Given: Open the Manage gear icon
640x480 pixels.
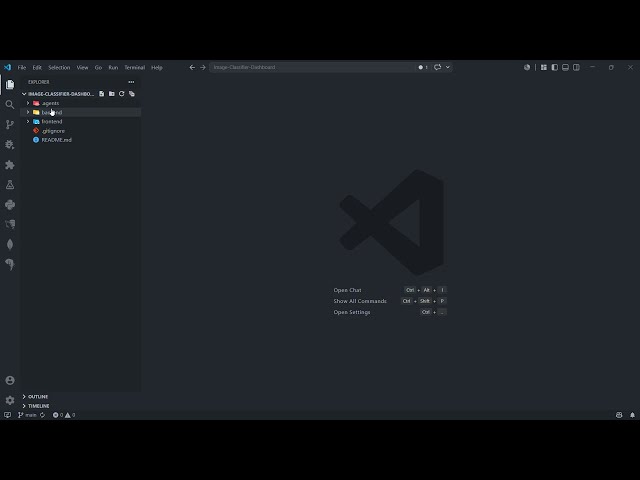Looking at the screenshot, I should coord(10,400).
